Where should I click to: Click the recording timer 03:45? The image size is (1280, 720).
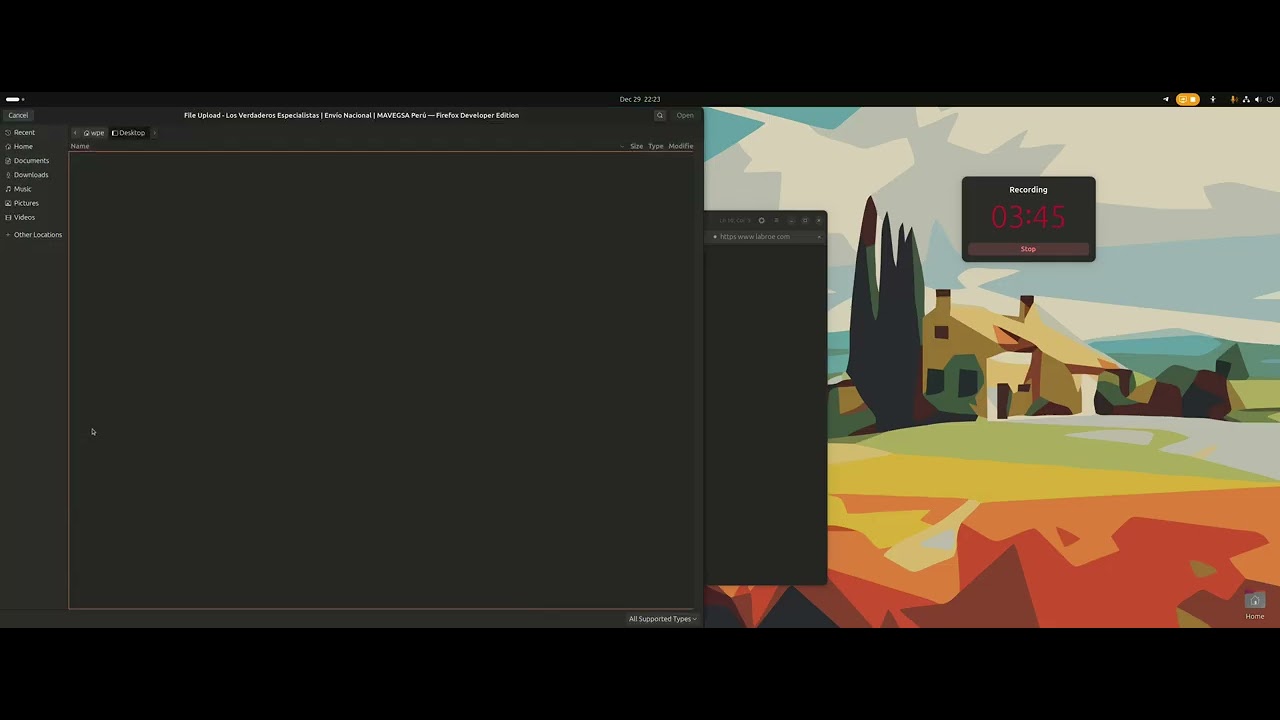point(1028,216)
